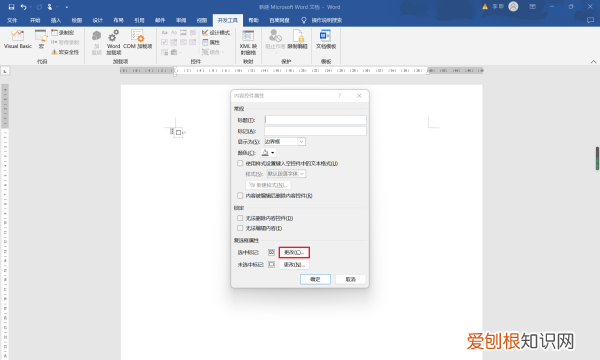This screenshot has width=600, height=360.
Task: Switch to Home (开始) tab
Action: (35, 20)
